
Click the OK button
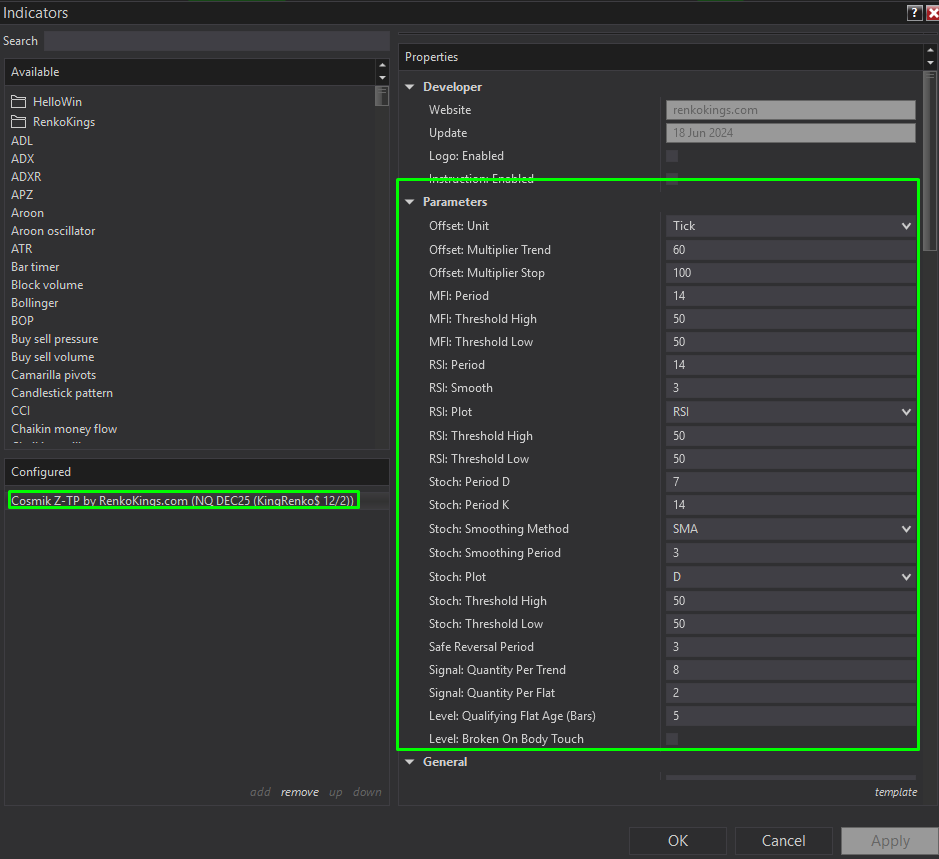click(678, 841)
